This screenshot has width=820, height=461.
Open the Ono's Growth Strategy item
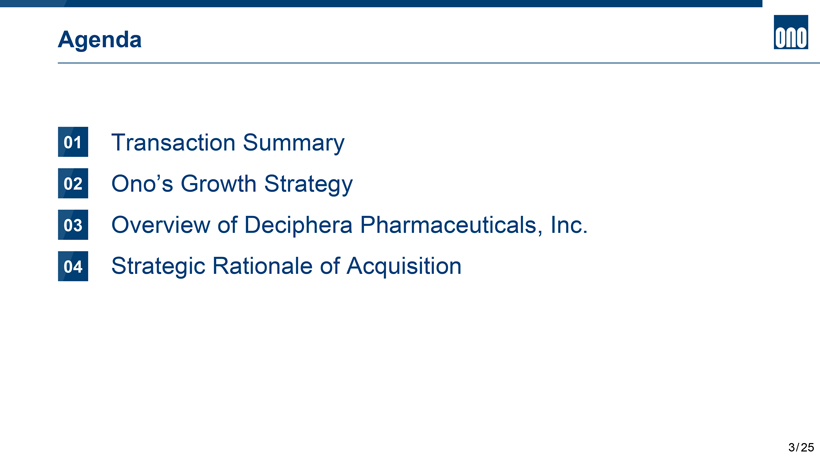[232, 185]
